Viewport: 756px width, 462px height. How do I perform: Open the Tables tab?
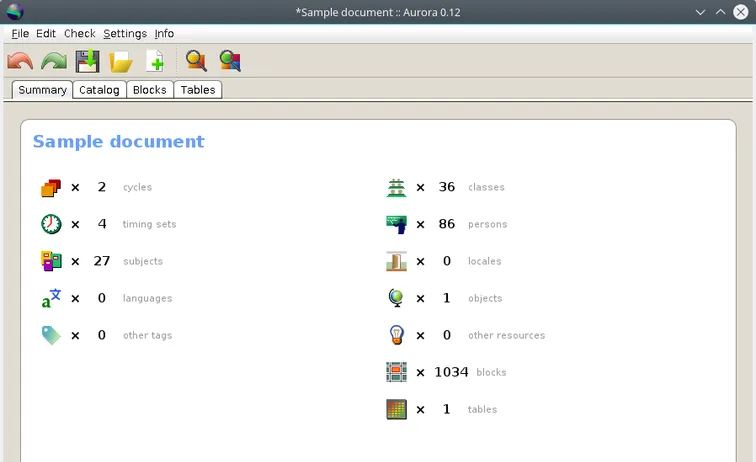(198, 90)
